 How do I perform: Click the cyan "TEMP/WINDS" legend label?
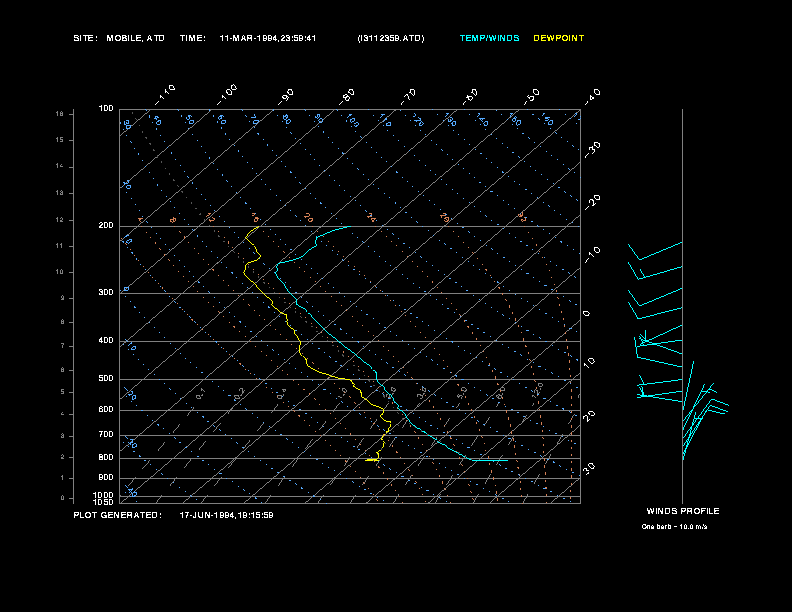[489, 38]
